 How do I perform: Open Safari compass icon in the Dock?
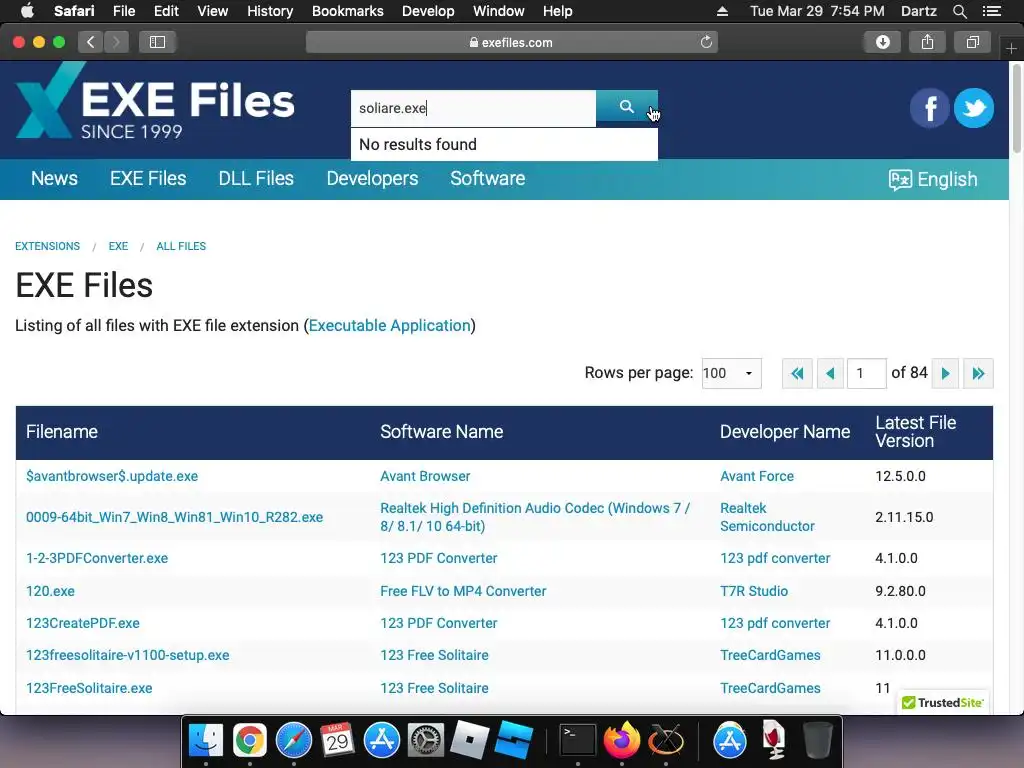tap(294, 741)
